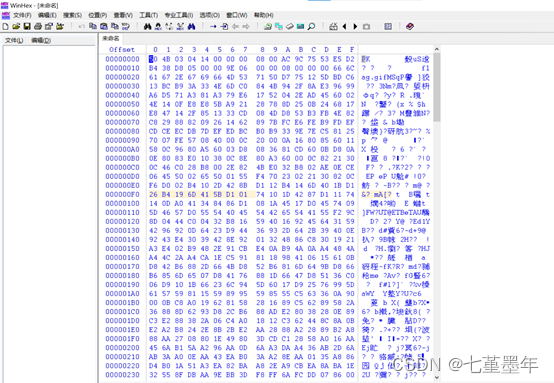Viewport: 554px width, 383px height.
Task: Click the black right triangle arrow
Action: click(355, 26)
